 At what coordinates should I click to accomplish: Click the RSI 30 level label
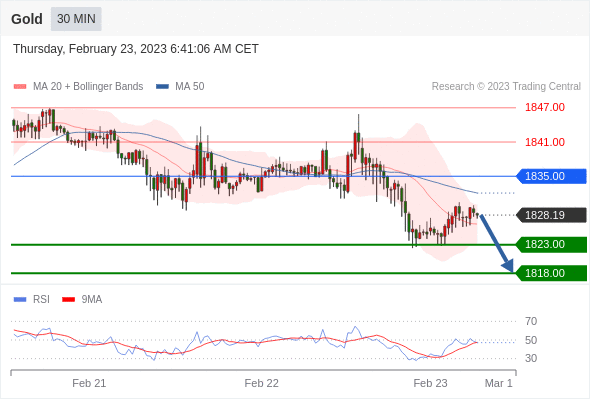tap(531, 358)
